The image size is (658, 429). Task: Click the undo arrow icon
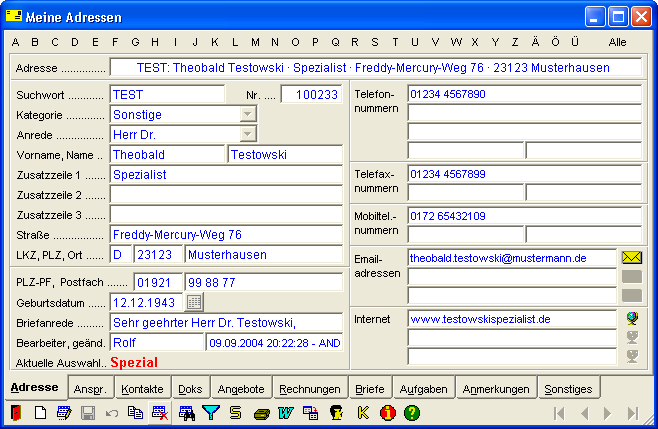112,413
